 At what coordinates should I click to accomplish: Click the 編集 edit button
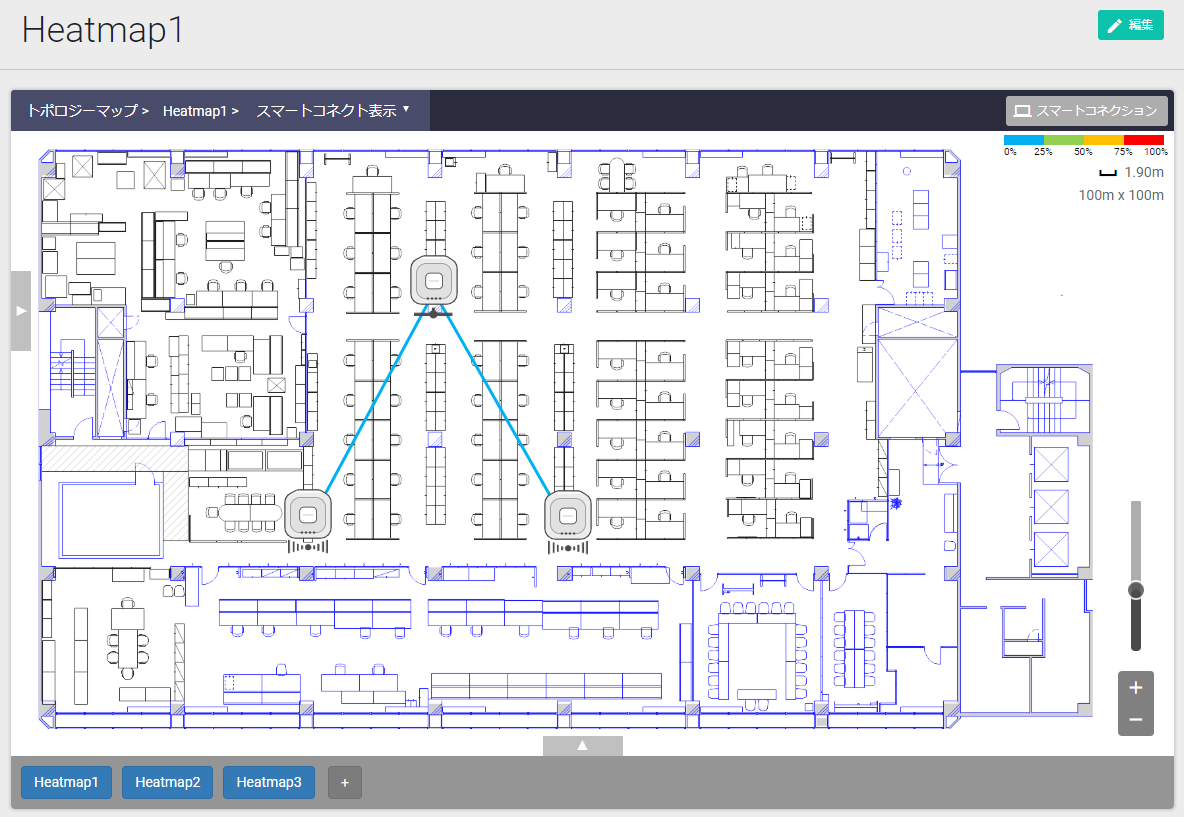(1130, 26)
